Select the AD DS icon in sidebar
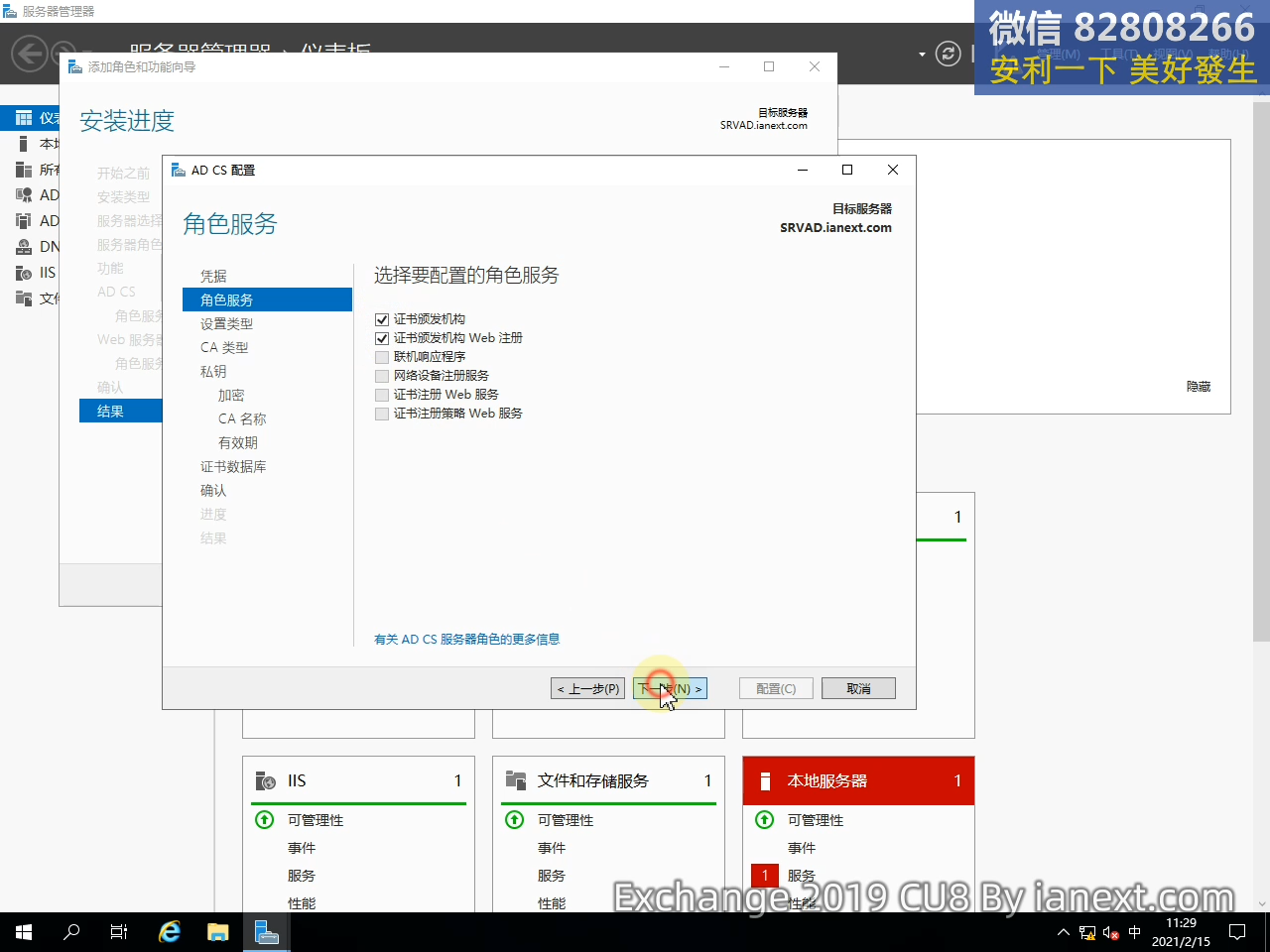The image size is (1270, 952). click(24, 221)
